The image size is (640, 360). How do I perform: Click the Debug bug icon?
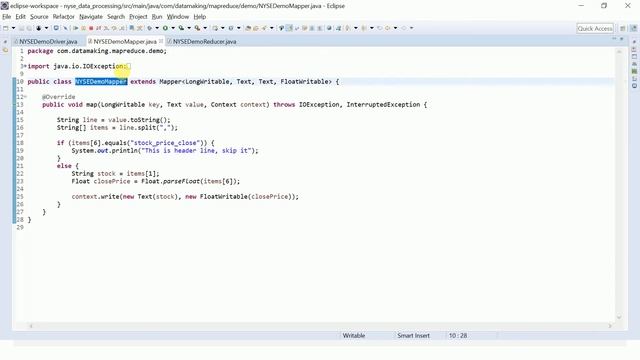coord(149,28)
